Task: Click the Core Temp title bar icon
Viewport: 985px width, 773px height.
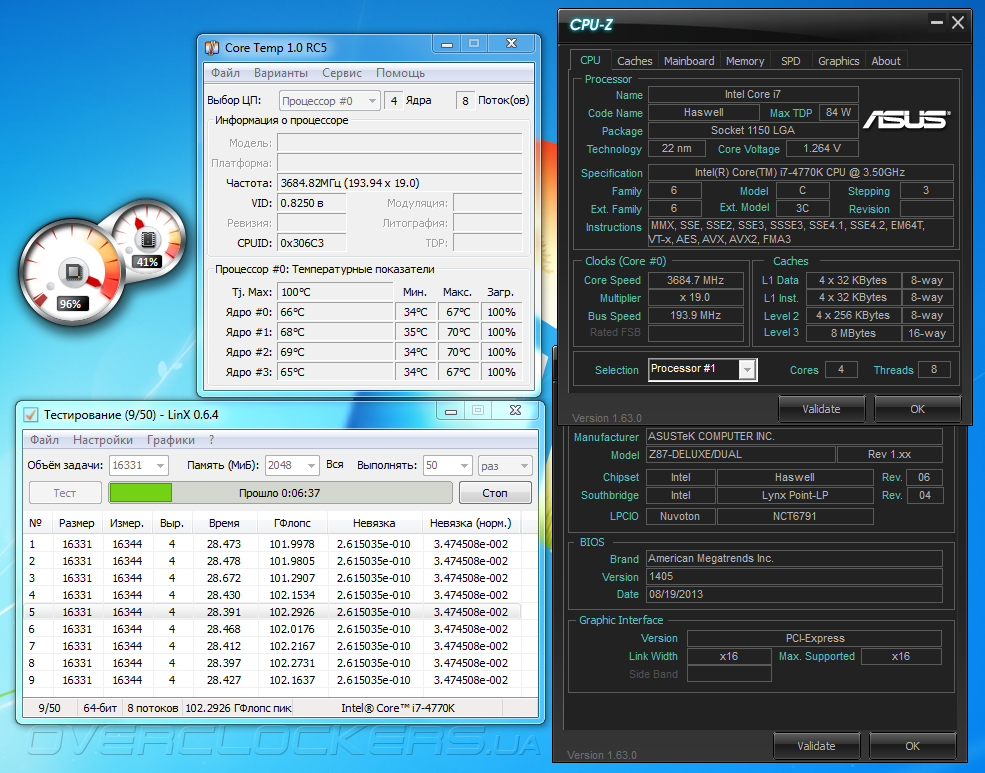Action: 213,47
